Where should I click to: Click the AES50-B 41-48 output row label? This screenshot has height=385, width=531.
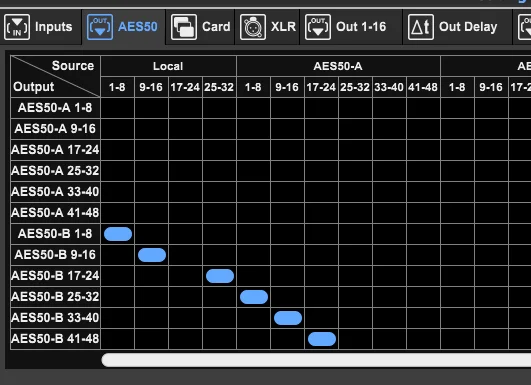pyautogui.click(x=55, y=339)
